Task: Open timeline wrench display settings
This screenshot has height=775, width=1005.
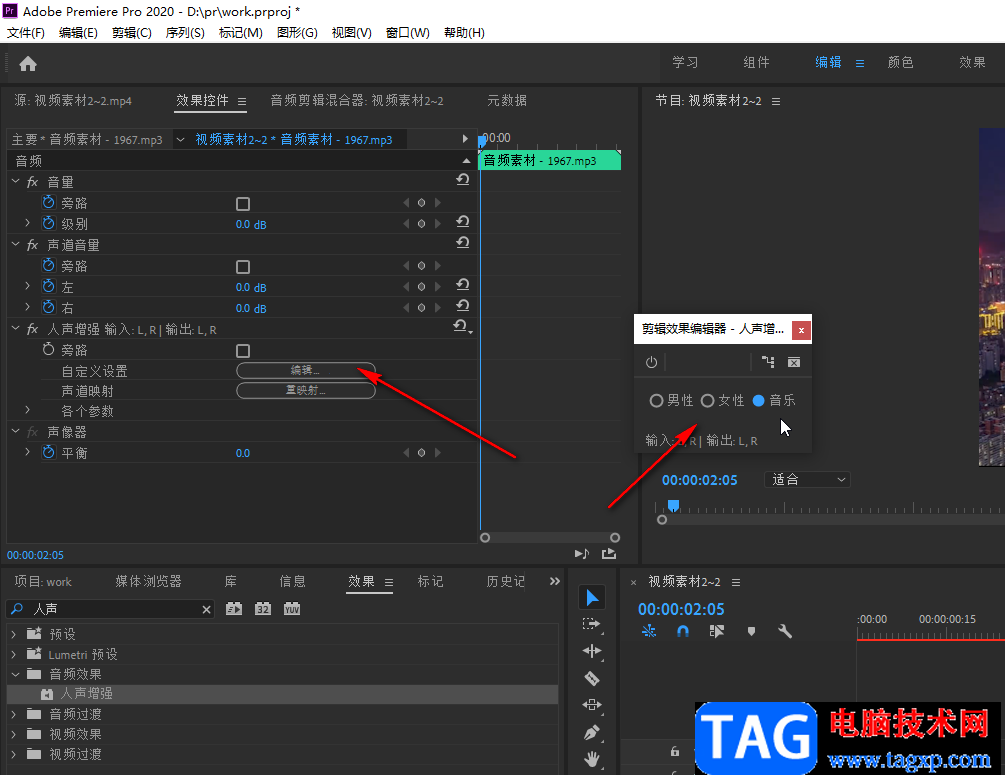Action: [x=785, y=631]
